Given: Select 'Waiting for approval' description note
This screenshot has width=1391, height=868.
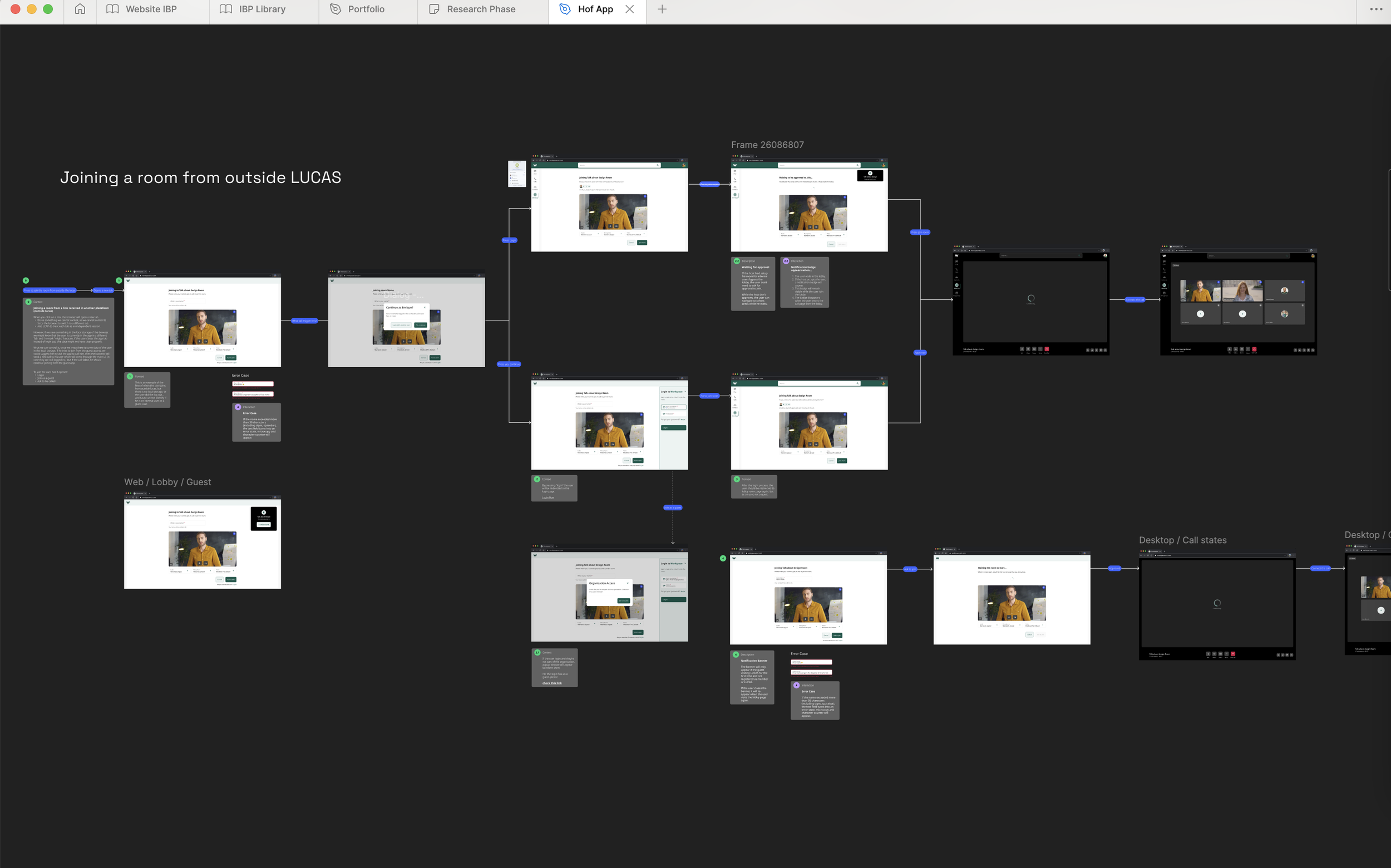Looking at the screenshot, I should 753,284.
